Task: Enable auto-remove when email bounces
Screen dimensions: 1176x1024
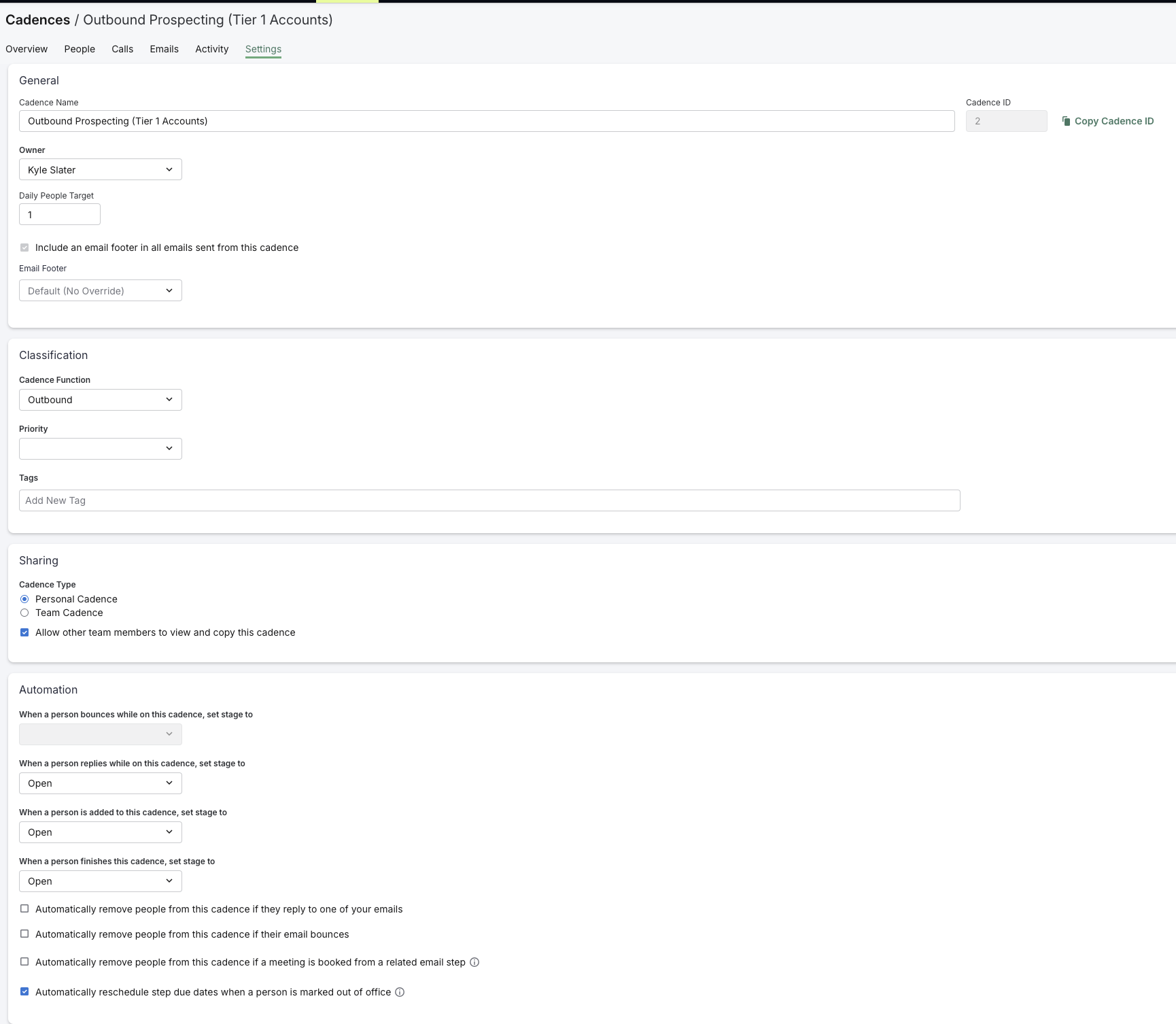Action: (24, 934)
